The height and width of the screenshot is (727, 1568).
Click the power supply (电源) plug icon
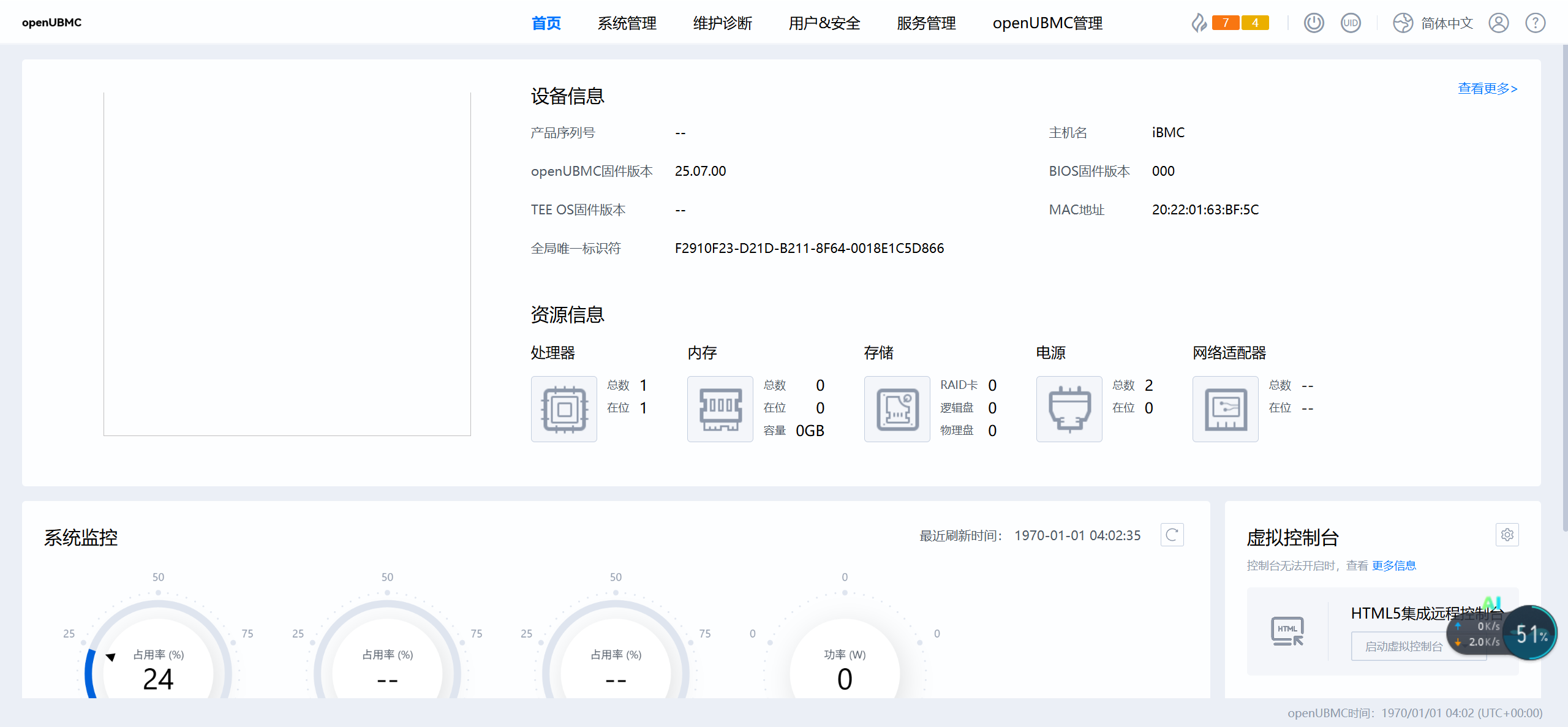(1069, 409)
